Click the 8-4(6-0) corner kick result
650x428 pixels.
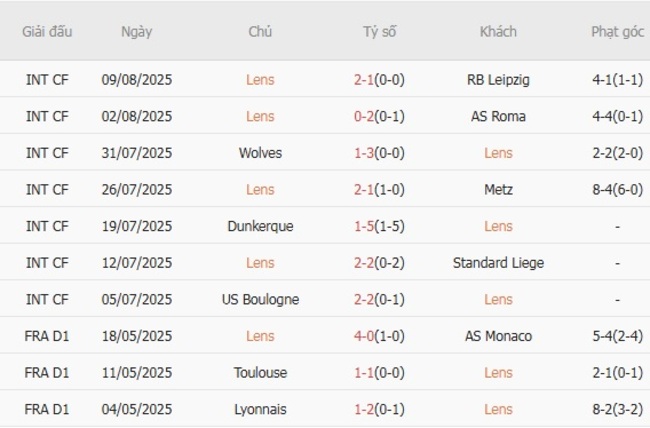618,190
